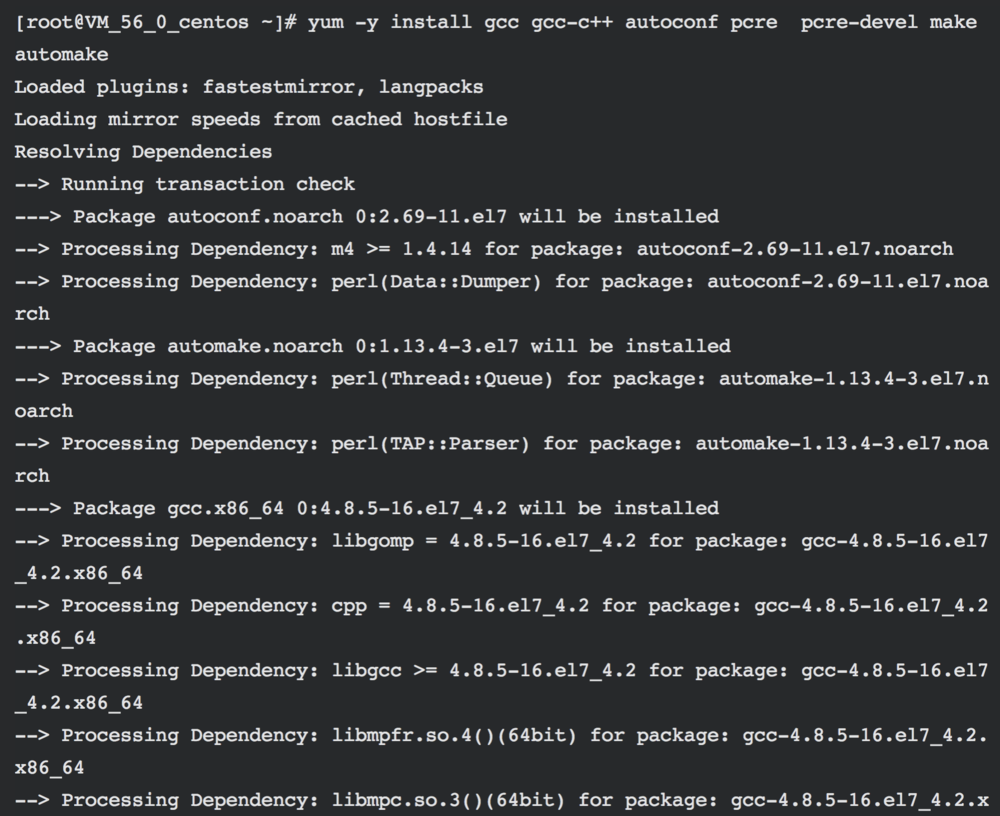Click the 'Loading mirror speeds' line
1000x816 pixels.
click(x=260, y=120)
